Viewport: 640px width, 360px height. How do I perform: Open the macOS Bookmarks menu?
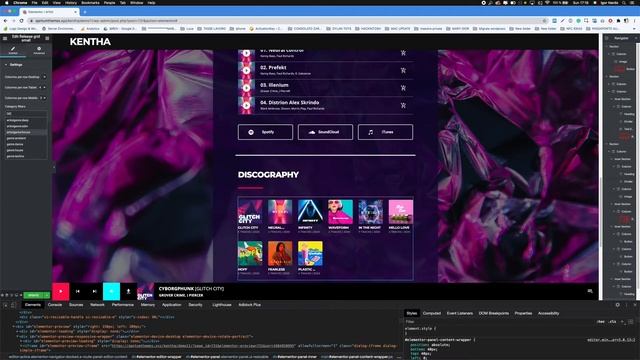[90, 2]
